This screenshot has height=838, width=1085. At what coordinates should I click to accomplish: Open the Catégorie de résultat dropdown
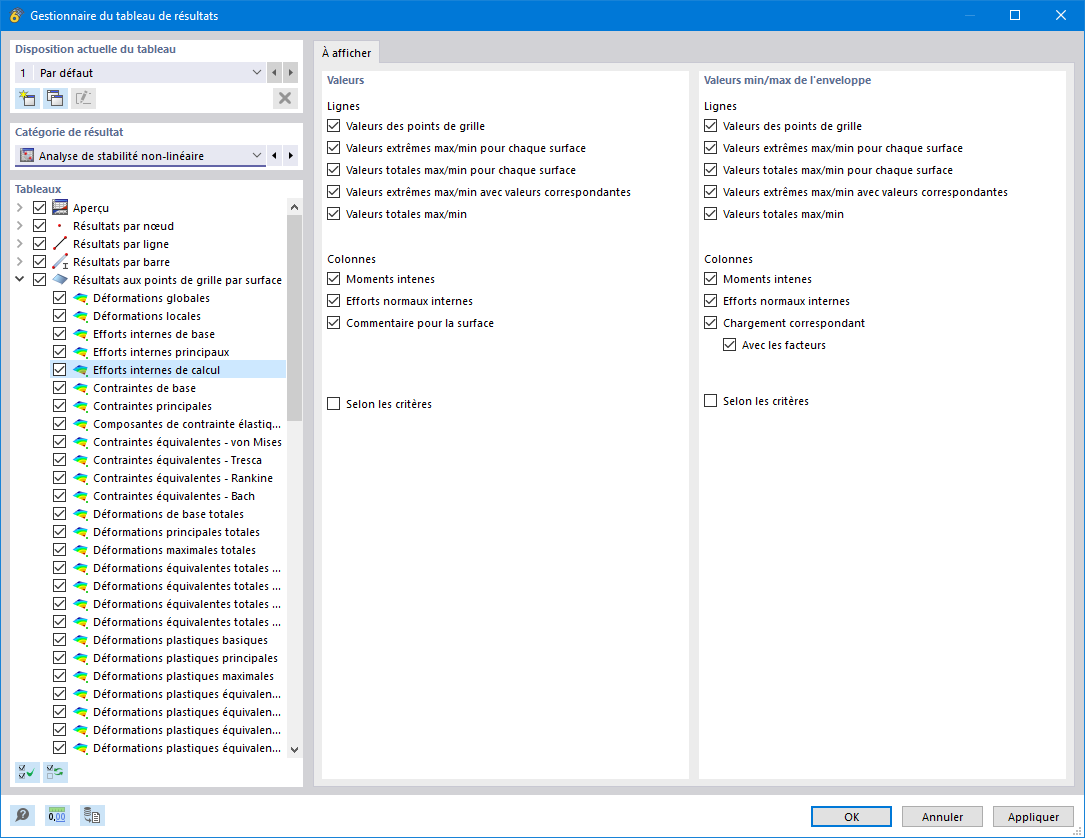(x=257, y=156)
